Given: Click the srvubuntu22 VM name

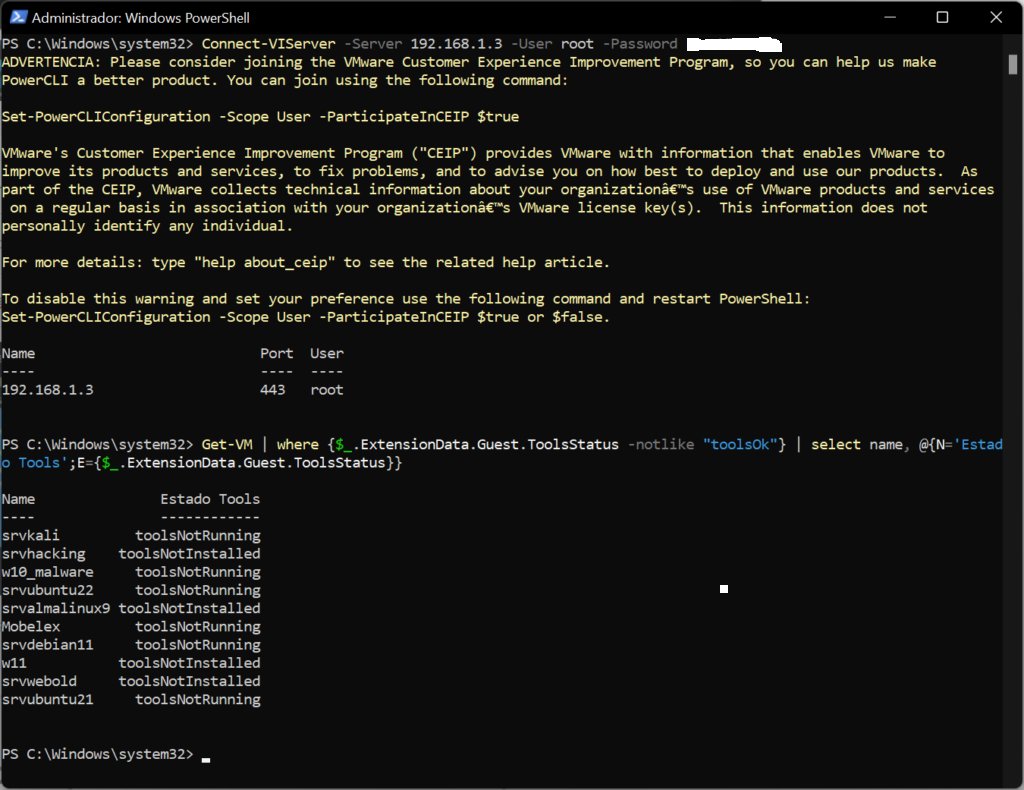Looking at the screenshot, I should 47,590.
